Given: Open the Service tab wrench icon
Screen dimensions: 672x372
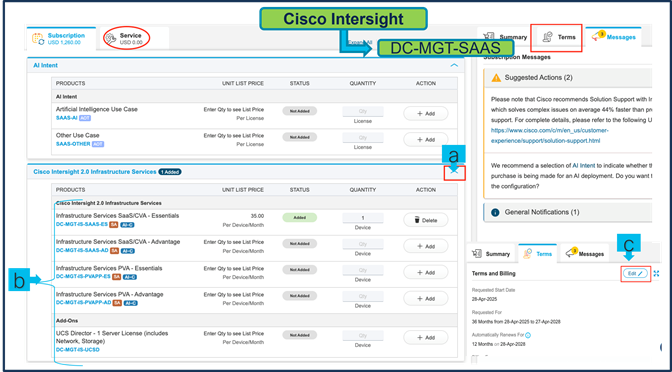Looking at the screenshot, I should [111, 39].
